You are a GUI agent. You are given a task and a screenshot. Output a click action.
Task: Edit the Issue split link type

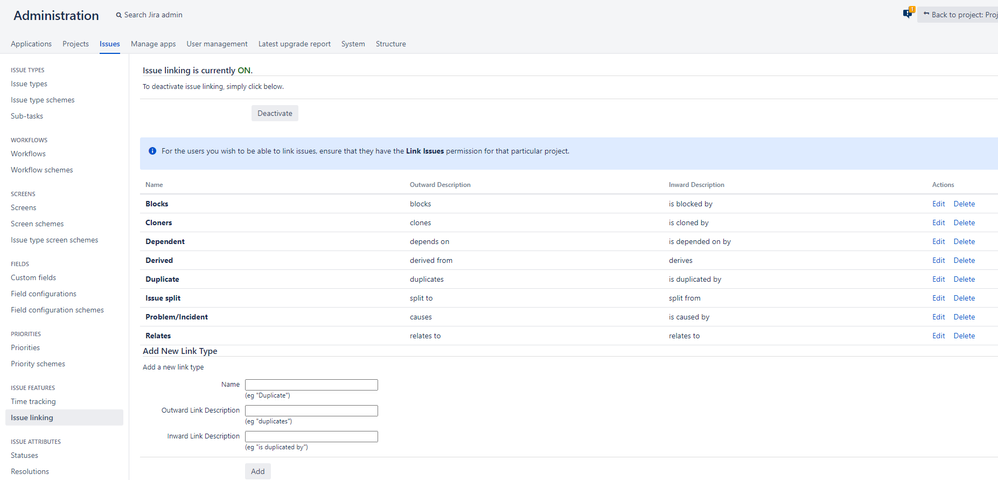pos(938,298)
